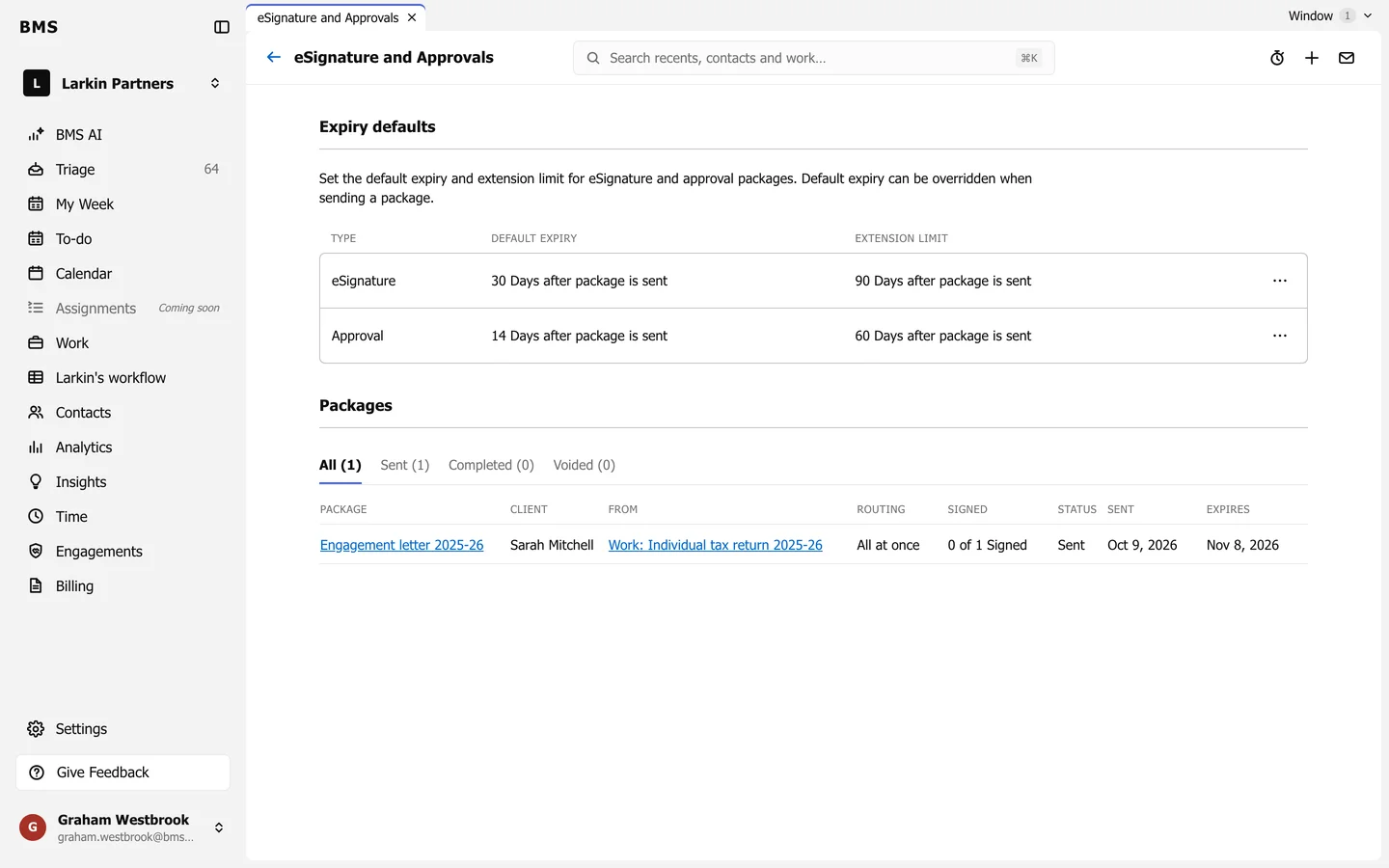This screenshot has height=868, width=1389.
Task: Open Engagement letter 2025-26 package
Action: point(401,545)
